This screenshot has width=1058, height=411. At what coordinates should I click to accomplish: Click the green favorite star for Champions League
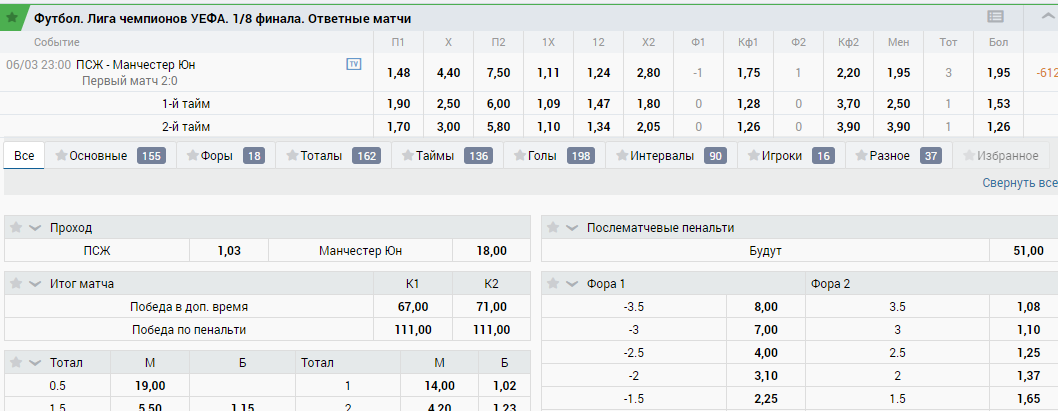pyautogui.click(x=12, y=18)
